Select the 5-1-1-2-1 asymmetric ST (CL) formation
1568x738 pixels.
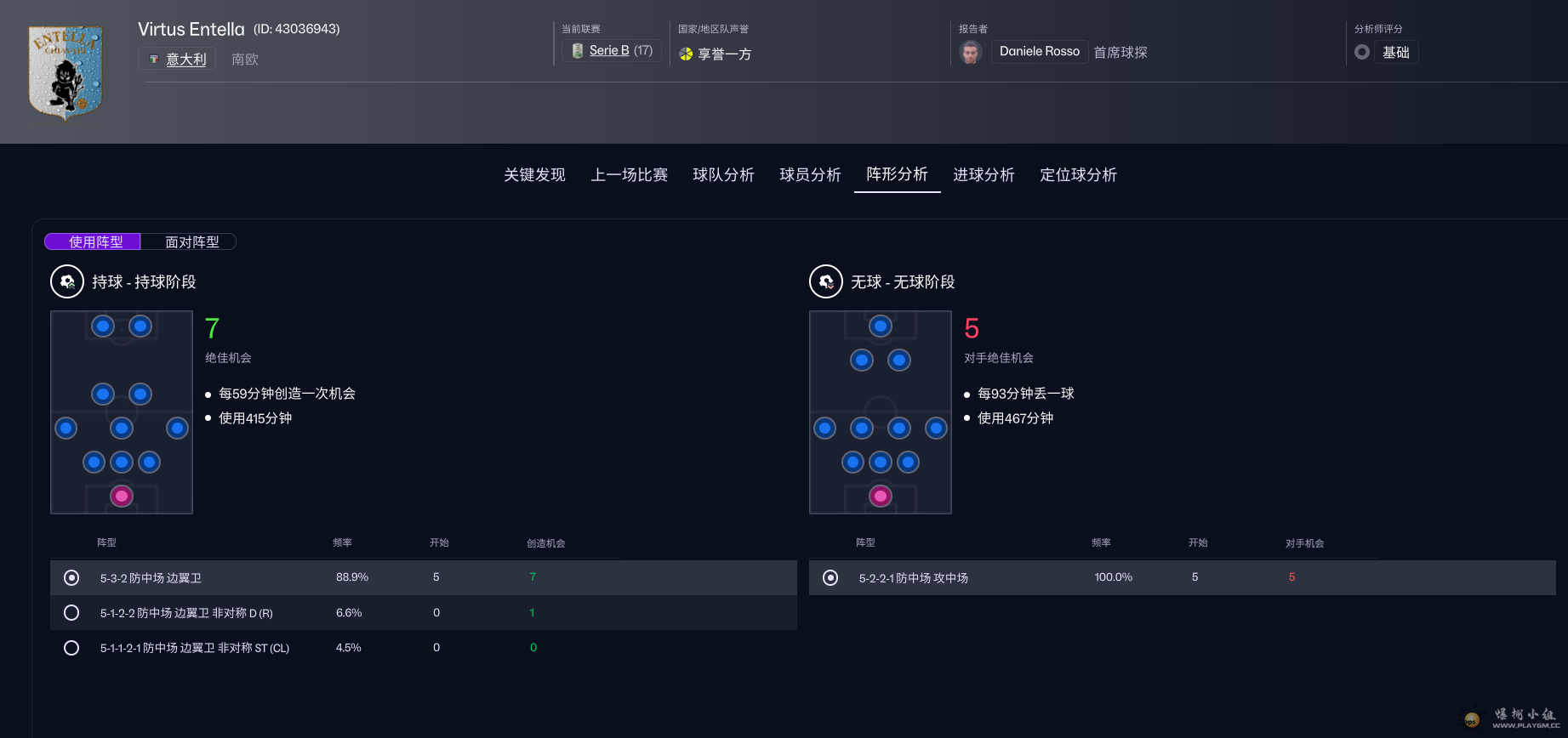click(71, 648)
